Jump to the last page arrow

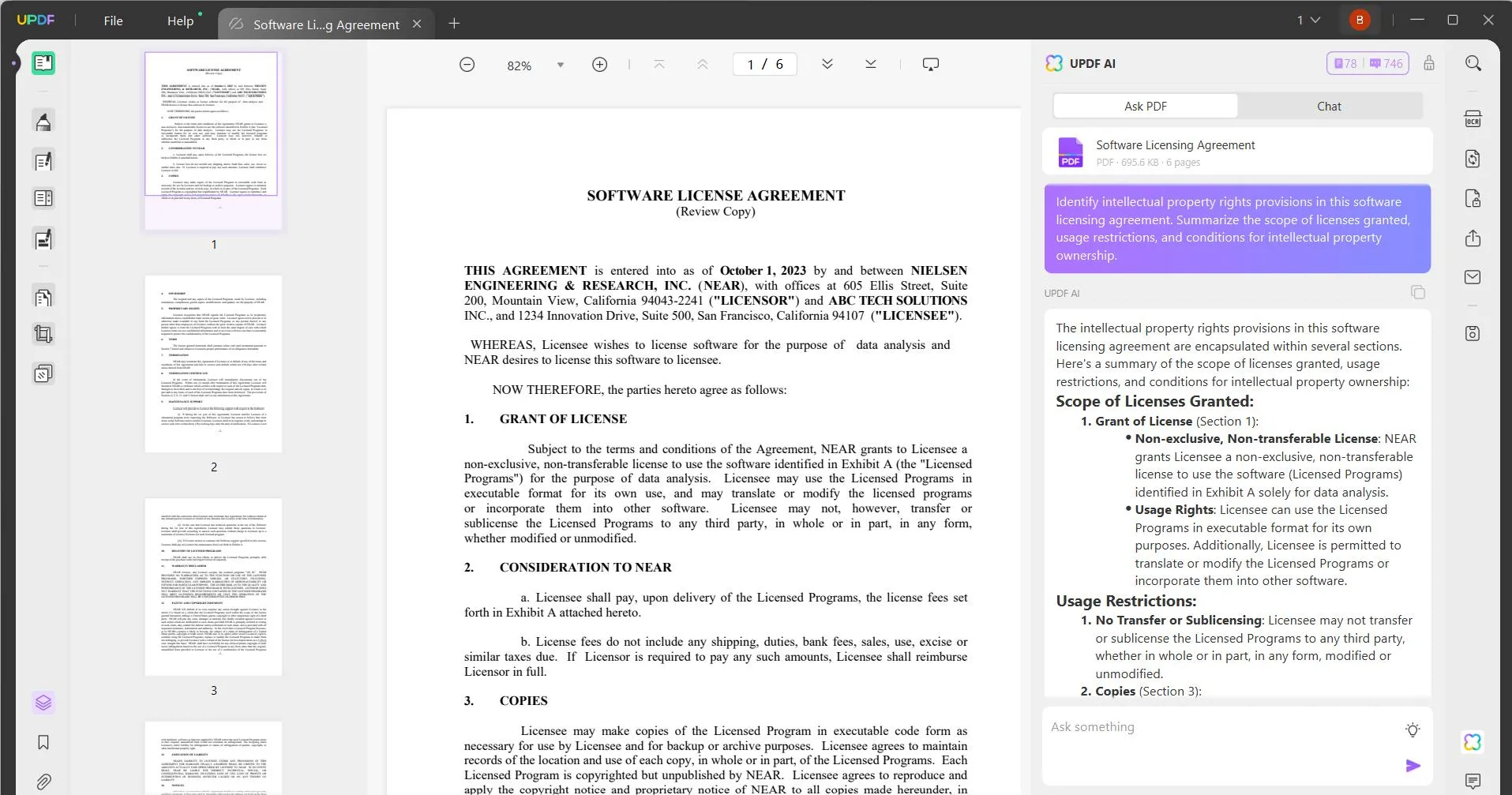pyautogui.click(x=870, y=65)
